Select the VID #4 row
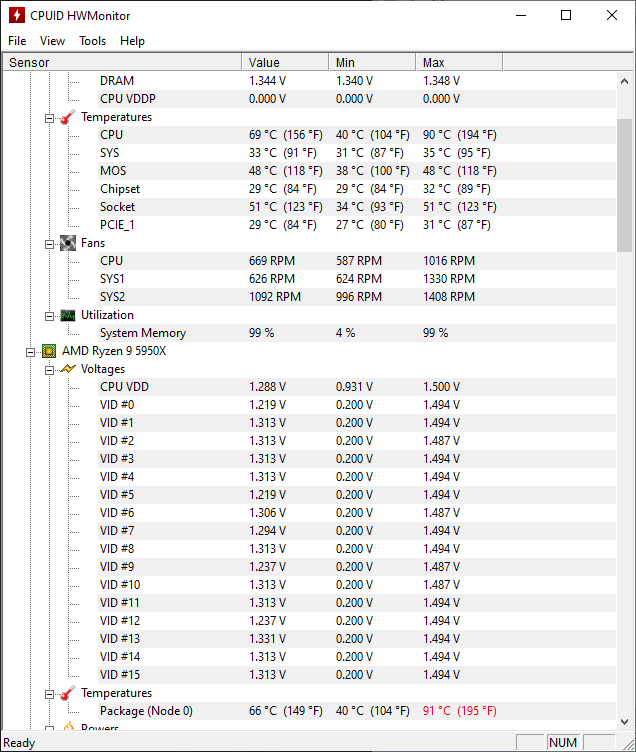 (x=357, y=477)
